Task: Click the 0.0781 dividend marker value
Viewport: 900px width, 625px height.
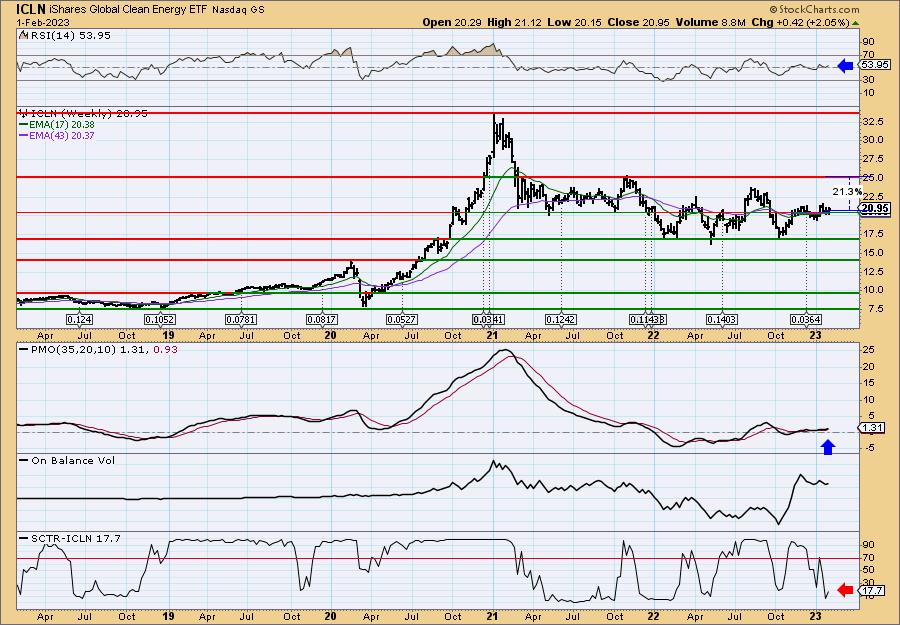Action: (240, 320)
